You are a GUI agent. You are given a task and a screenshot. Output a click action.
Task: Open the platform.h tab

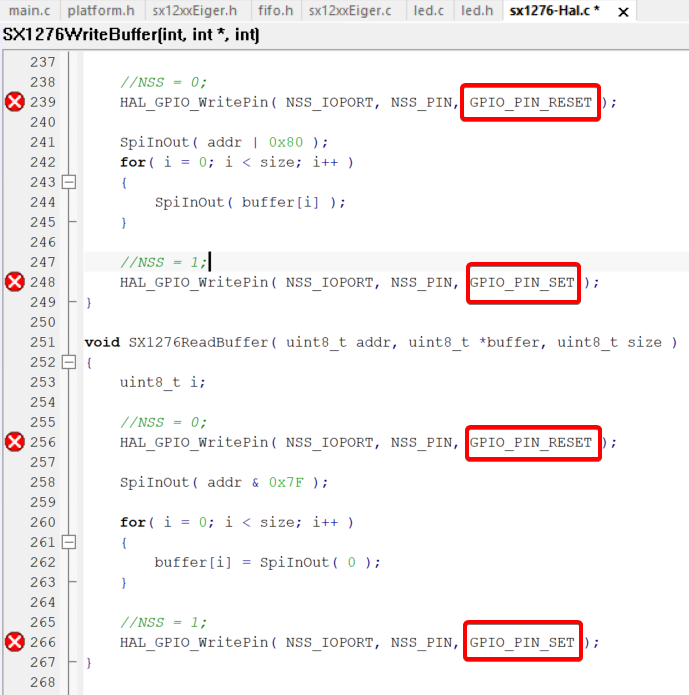click(101, 11)
